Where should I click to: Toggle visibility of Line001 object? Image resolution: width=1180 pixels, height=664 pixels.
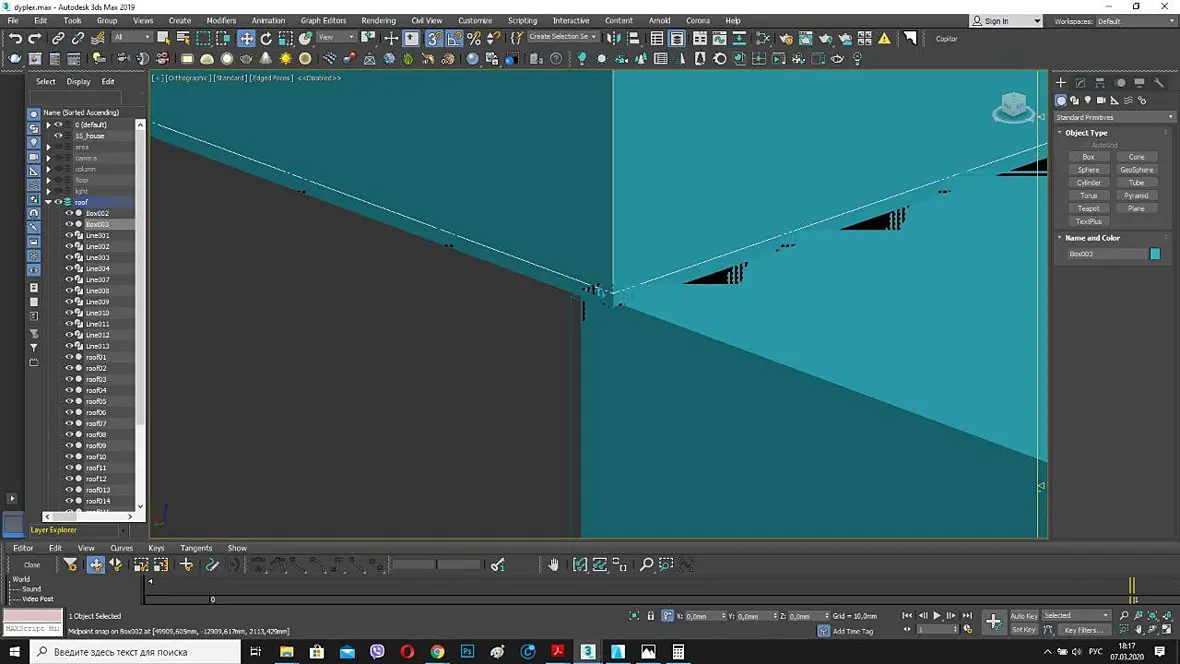tap(69, 235)
